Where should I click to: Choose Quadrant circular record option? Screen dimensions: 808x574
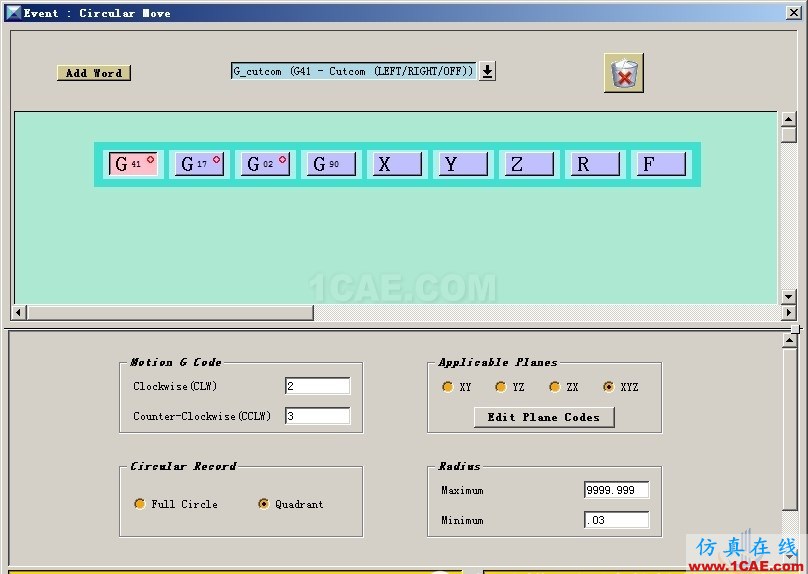[263, 503]
